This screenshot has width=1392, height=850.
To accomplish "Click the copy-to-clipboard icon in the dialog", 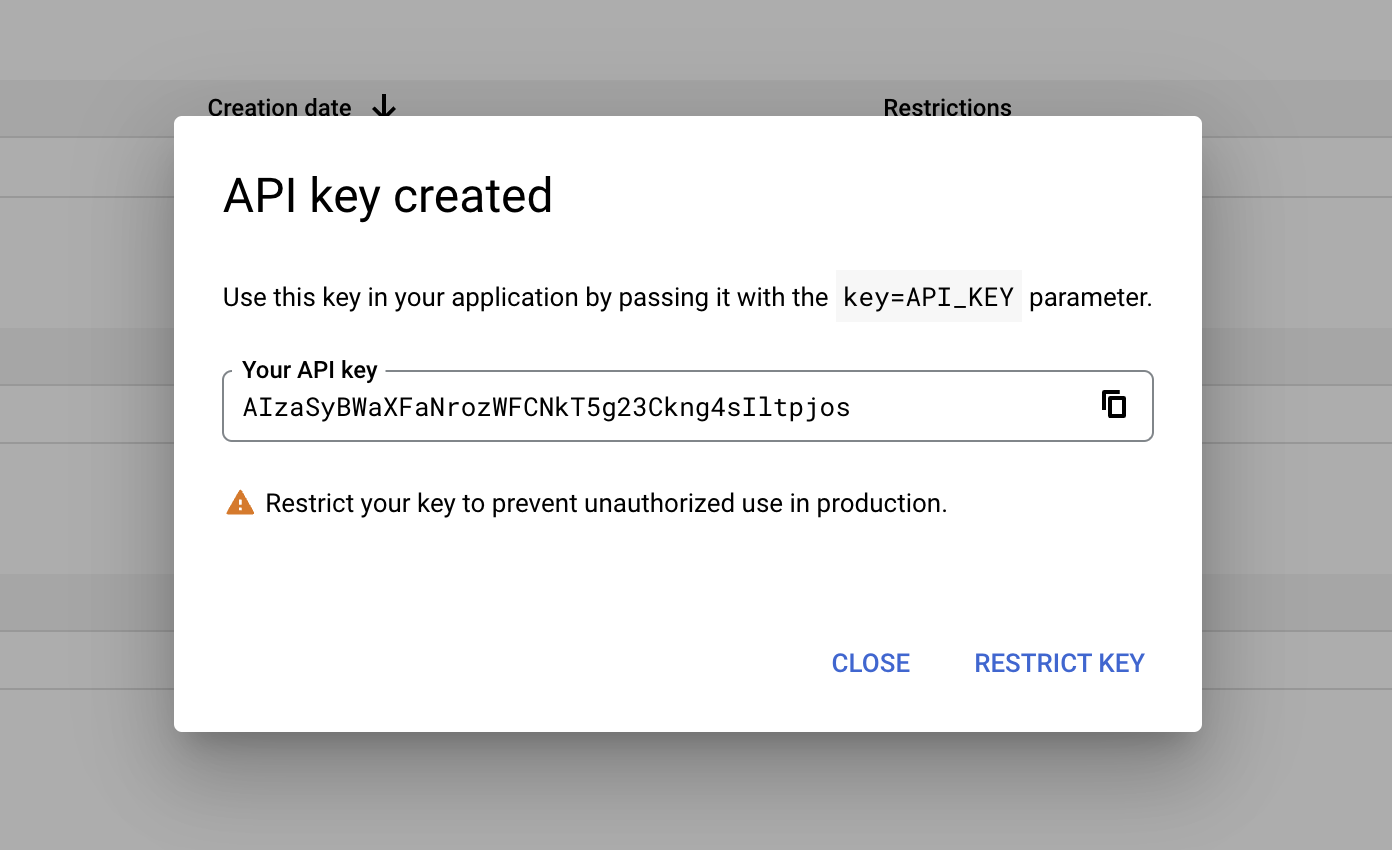I will pyautogui.click(x=1114, y=405).
